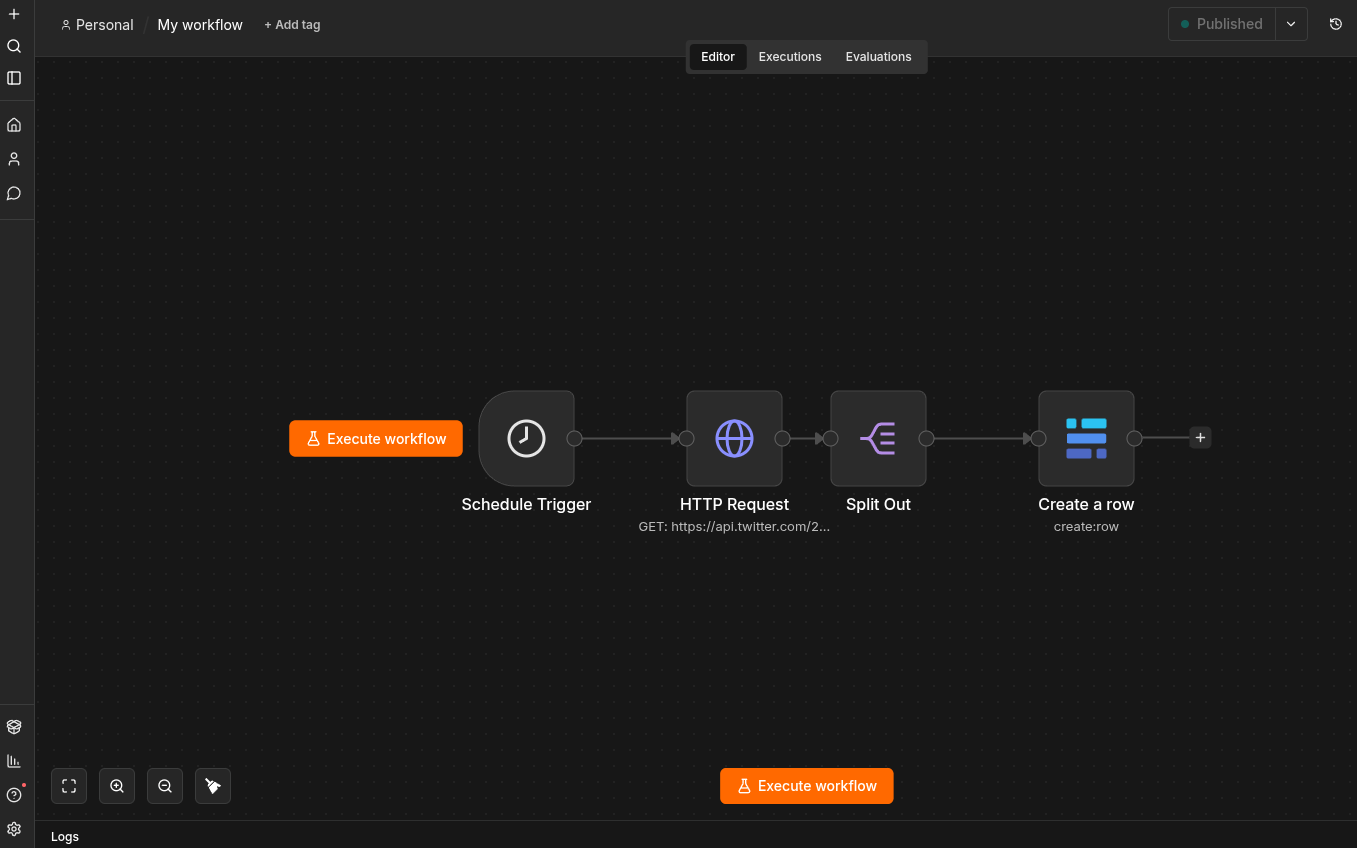This screenshot has height=848, width=1357.
Task: Click the Schedule Trigger label
Action: coord(526,504)
